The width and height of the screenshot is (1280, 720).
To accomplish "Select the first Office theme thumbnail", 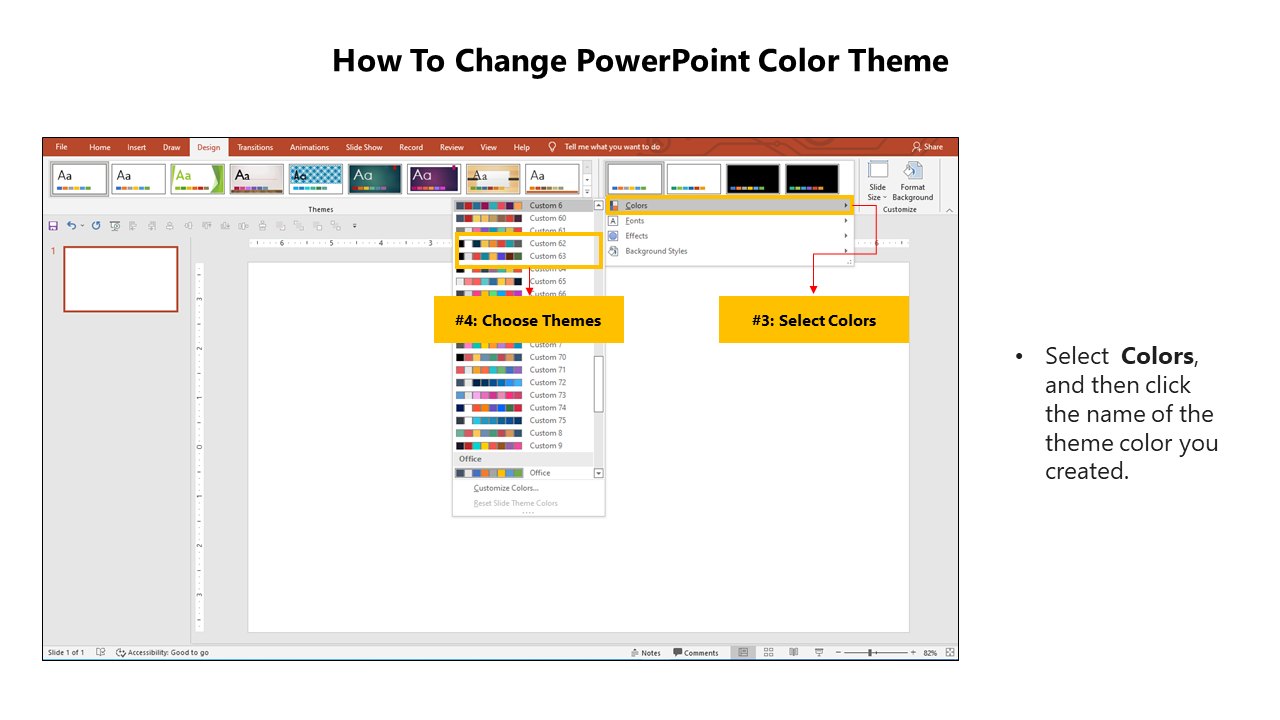I will [80, 179].
